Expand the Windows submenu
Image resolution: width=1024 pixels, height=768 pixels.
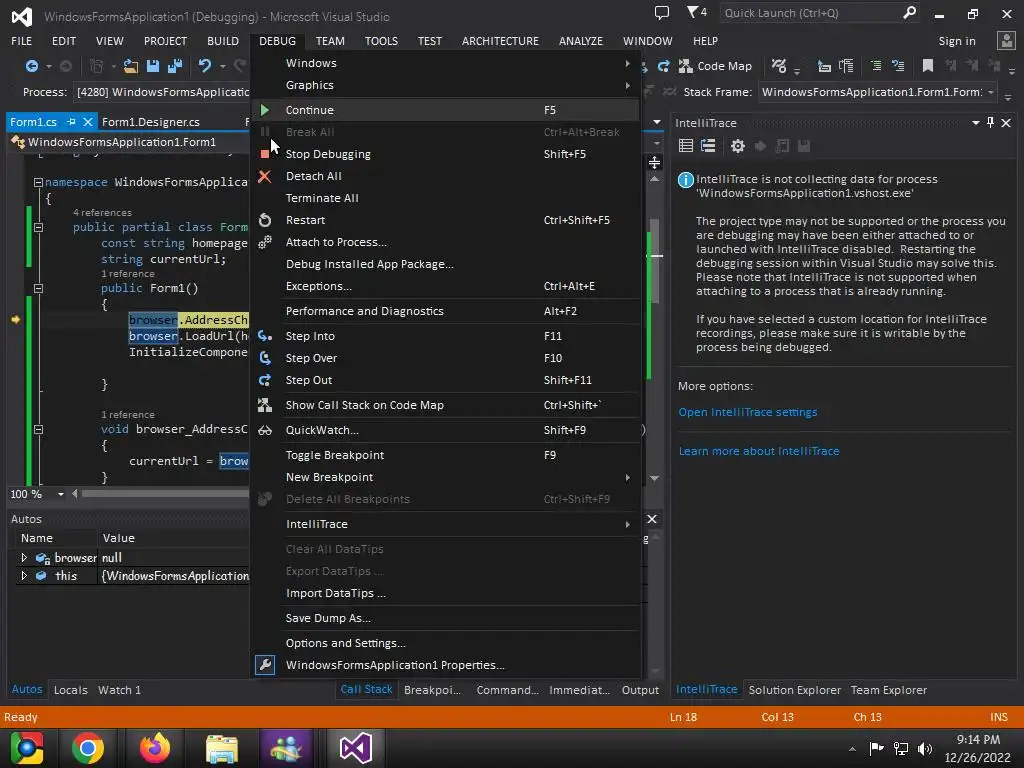coord(445,63)
